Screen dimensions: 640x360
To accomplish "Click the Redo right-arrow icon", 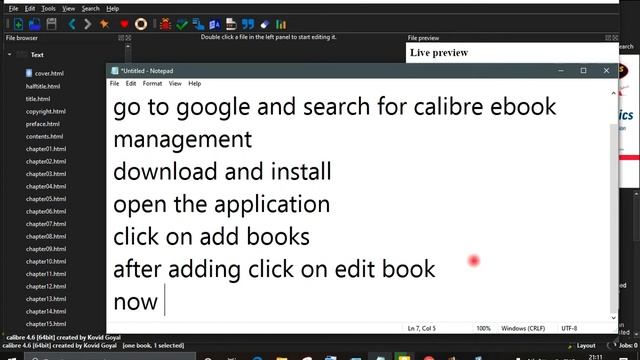I will point(87,24).
